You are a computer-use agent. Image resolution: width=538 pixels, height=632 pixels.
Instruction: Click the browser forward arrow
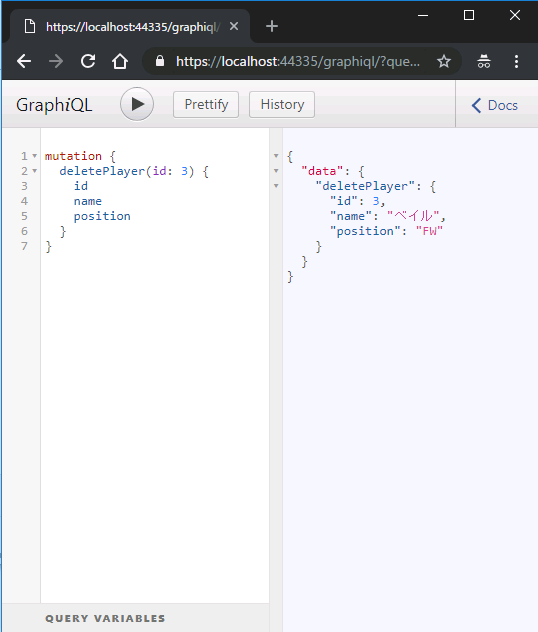(56, 61)
